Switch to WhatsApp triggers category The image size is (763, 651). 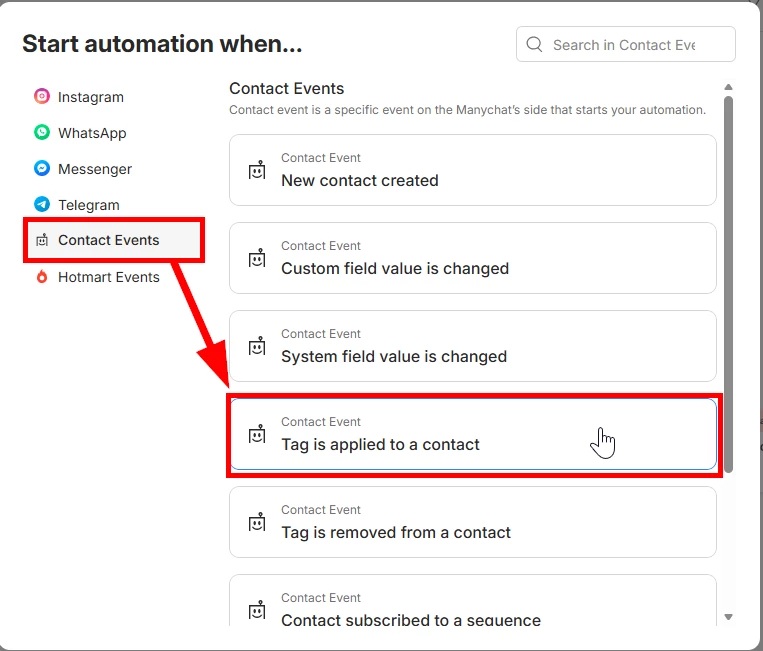(x=91, y=133)
